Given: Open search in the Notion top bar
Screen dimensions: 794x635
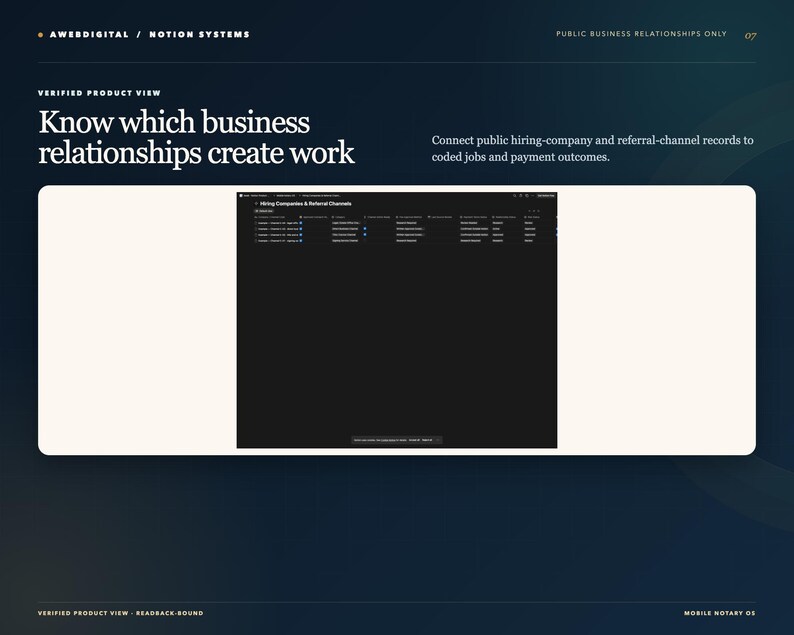Looking at the screenshot, I should click(x=514, y=195).
